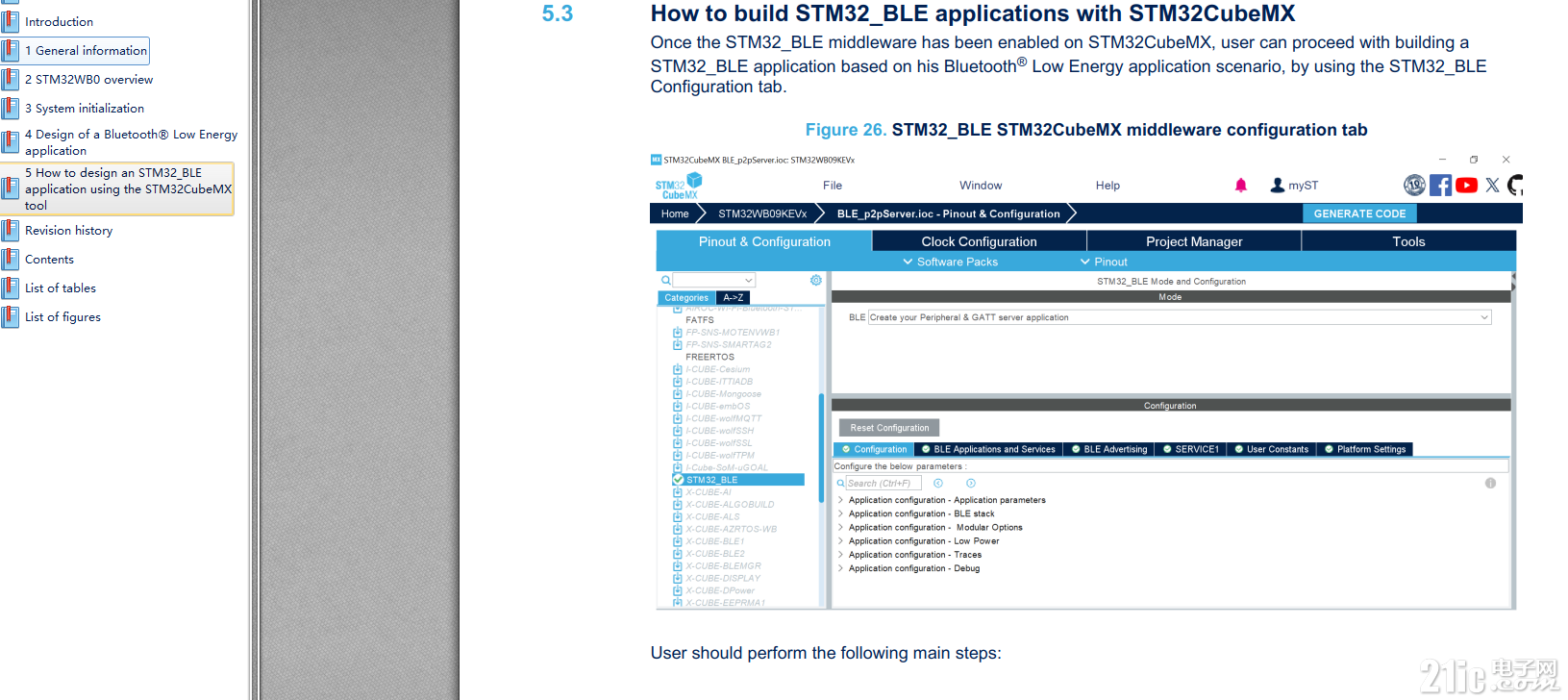The height and width of the screenshot is (700, 1568).
Task: Click the bookmark icon beside List of figures
Action: [x=11, y=316]
